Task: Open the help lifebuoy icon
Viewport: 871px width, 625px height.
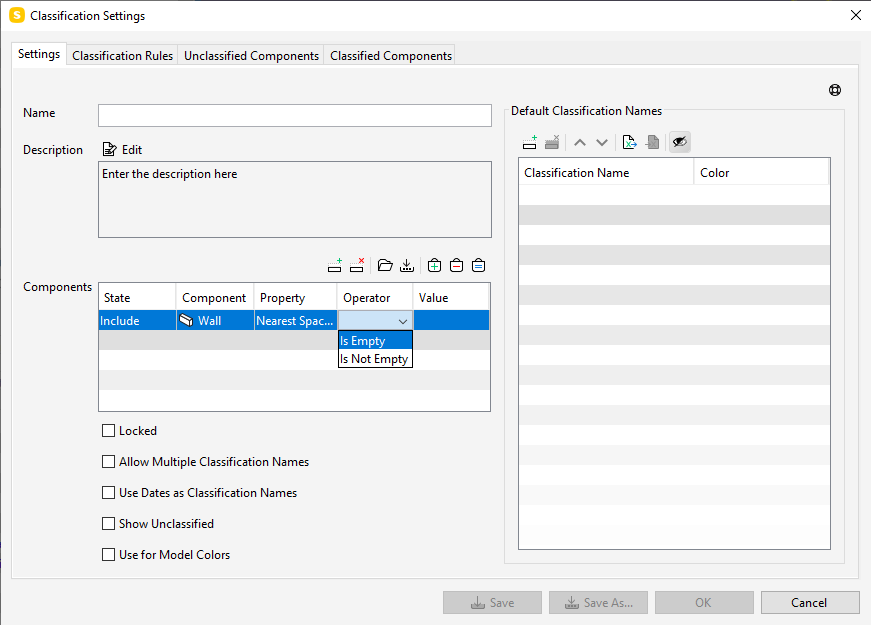Action: pyautogui.click(x=835, y=90)
